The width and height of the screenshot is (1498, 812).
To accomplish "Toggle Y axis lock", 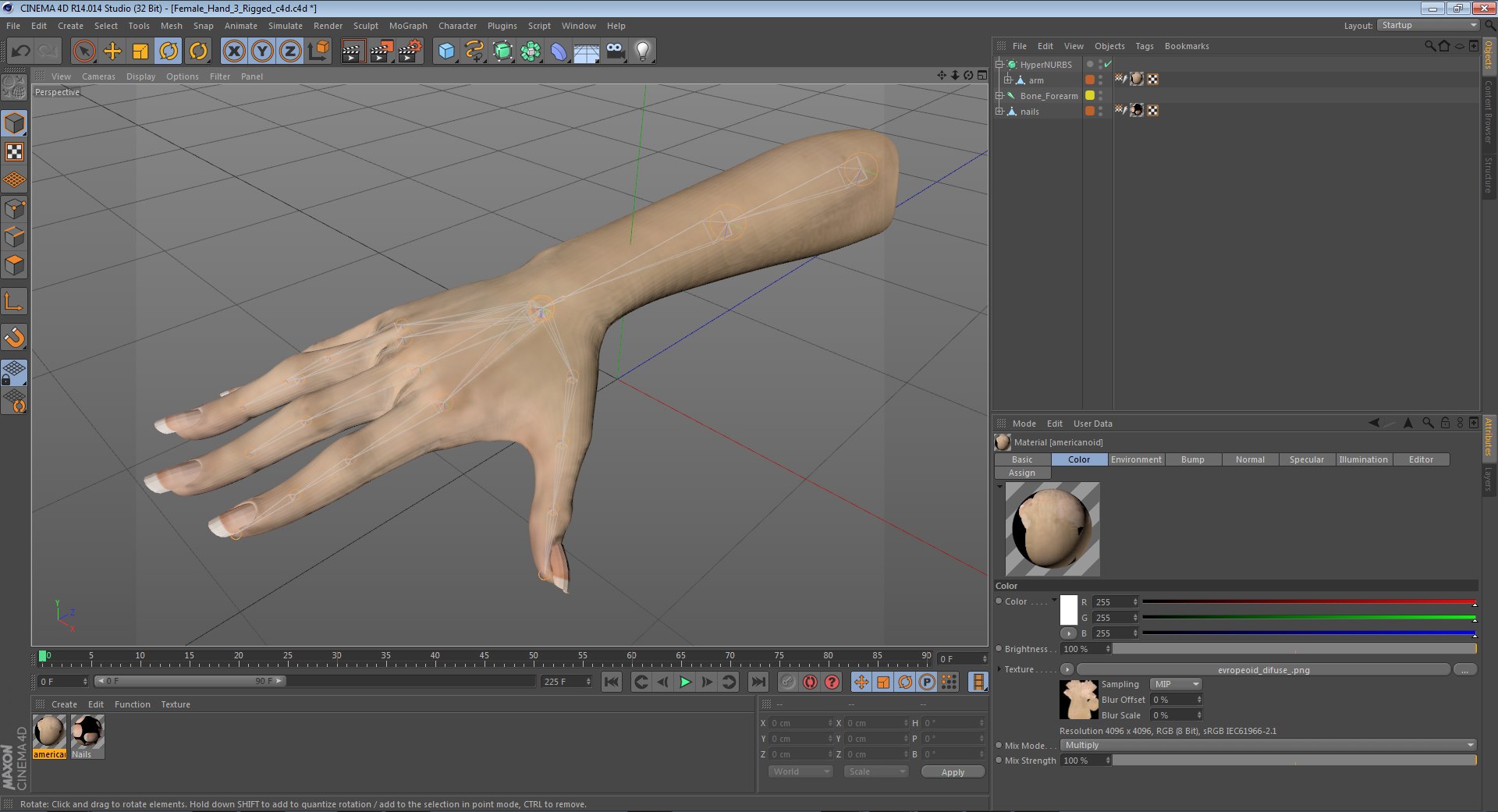I will coord(262,51).
